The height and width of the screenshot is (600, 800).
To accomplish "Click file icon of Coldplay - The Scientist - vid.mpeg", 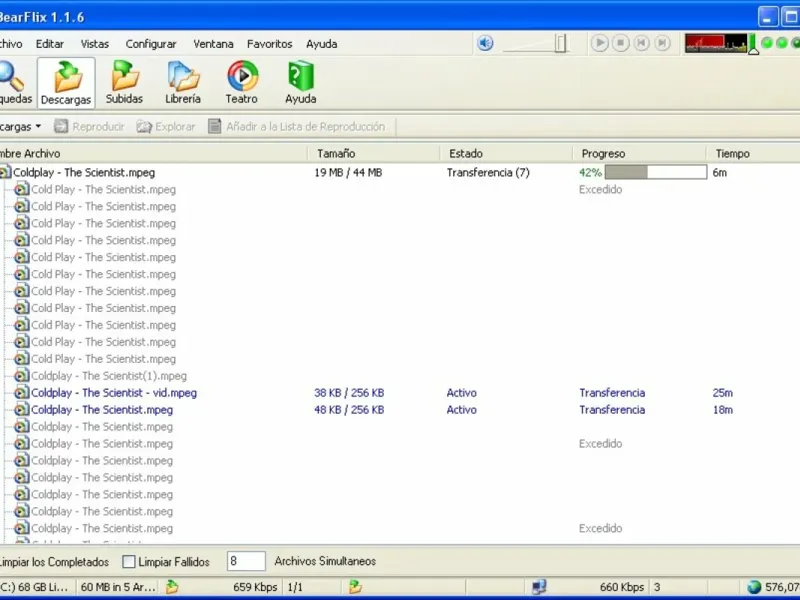I will (x=21, y=393).
